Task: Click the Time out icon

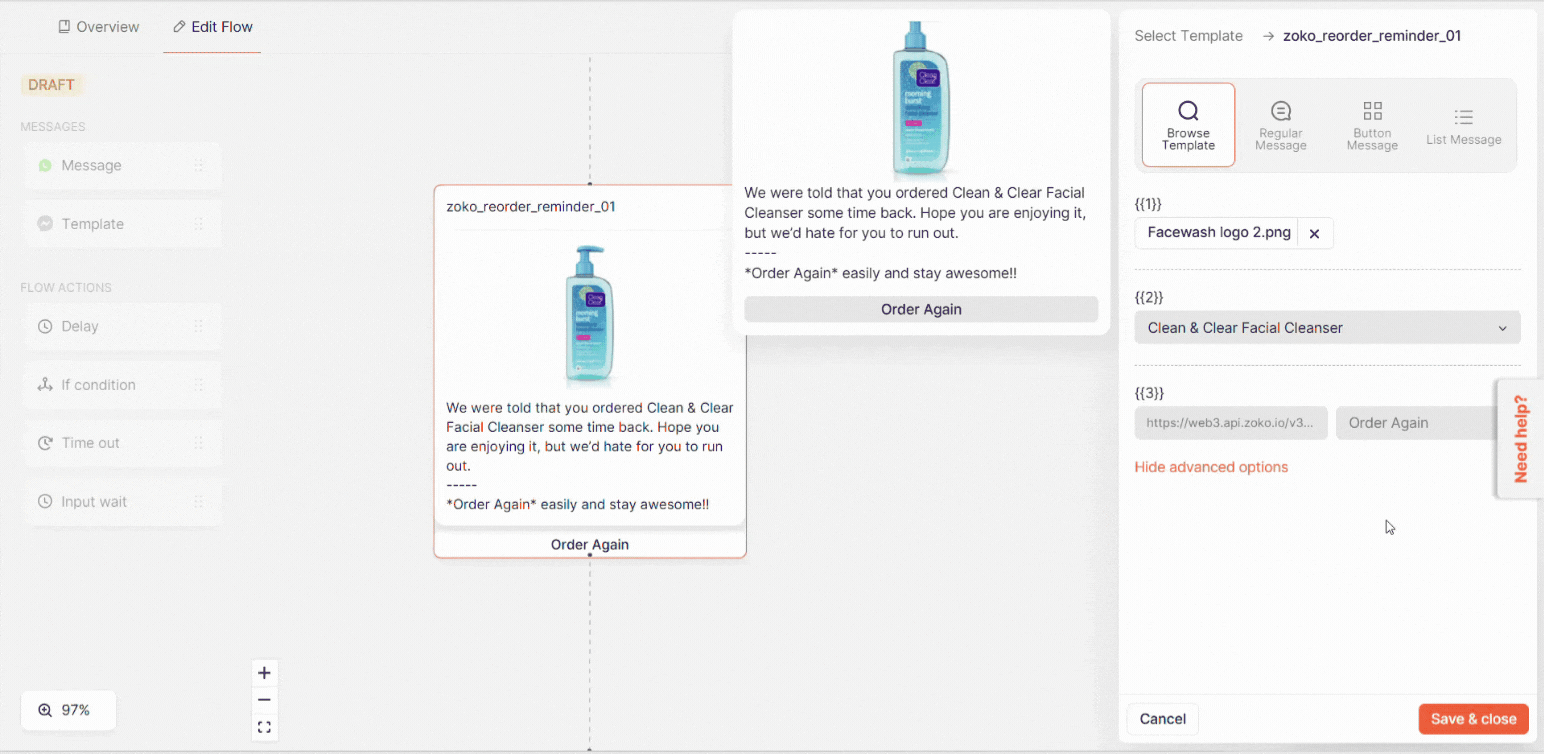Action: (x=45, y=443)
